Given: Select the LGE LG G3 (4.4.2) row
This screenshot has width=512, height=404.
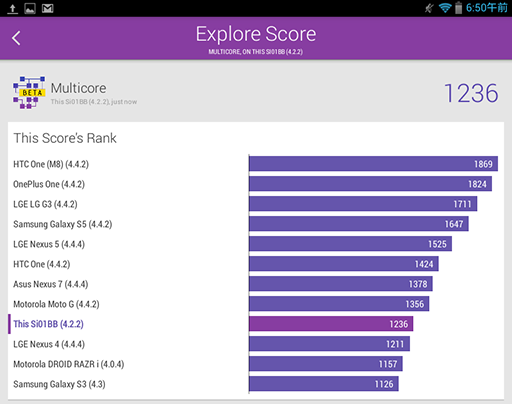Looking at the screenshot, I should [256, 204].
